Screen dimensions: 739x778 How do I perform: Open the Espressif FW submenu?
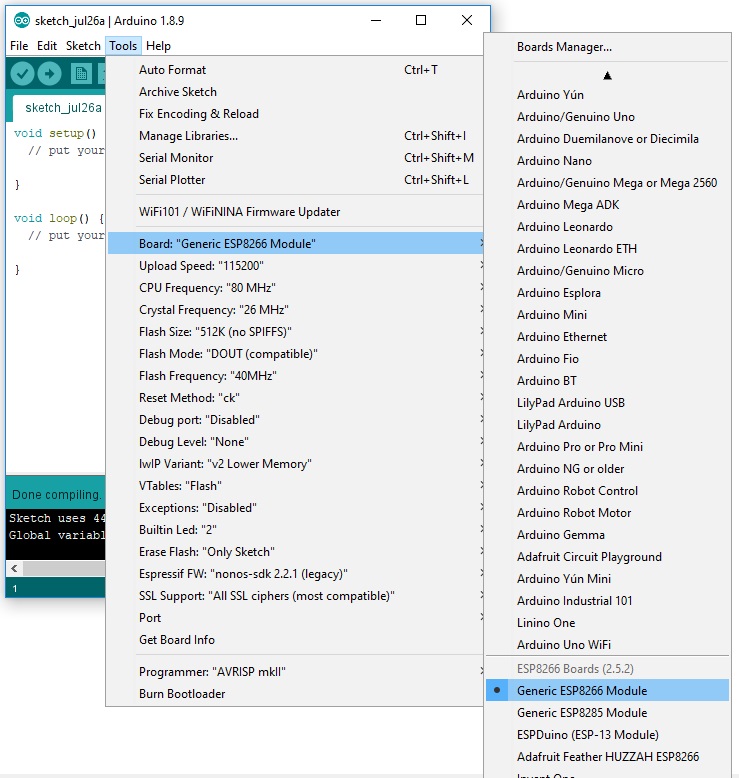coord(295,573)
